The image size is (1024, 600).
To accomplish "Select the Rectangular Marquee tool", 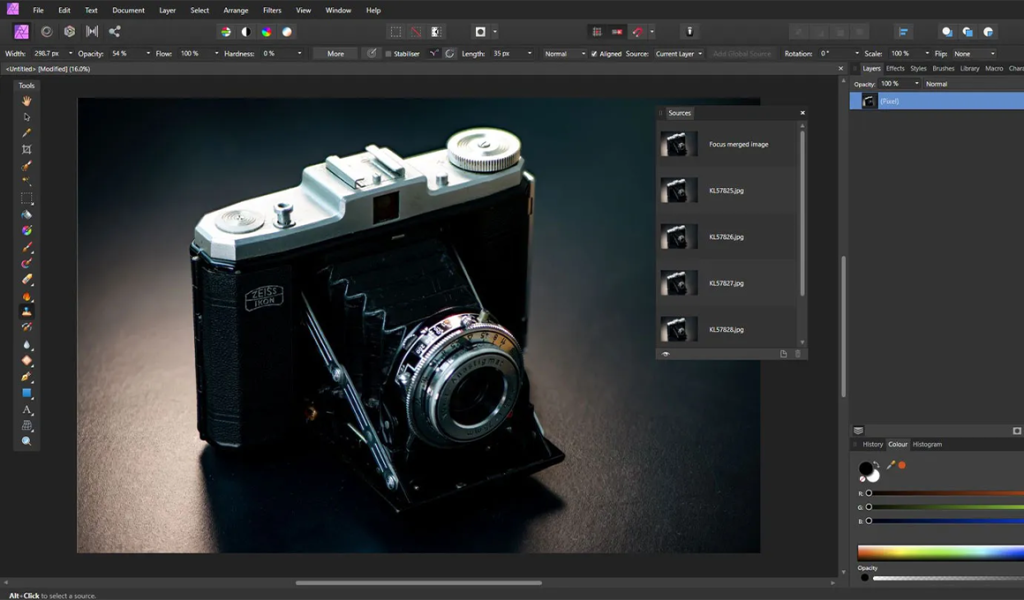I will (27, 198).
